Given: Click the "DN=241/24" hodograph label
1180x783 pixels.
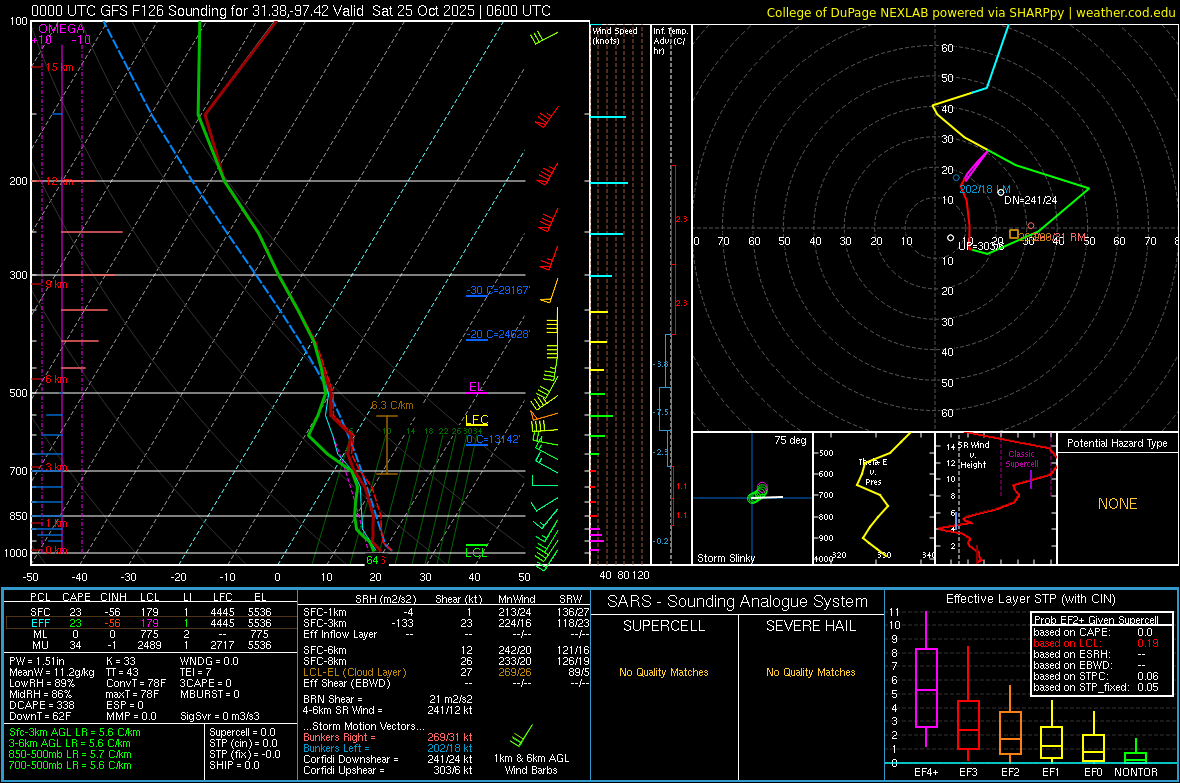Looking at the screenshot, I should click(1030, 200).
